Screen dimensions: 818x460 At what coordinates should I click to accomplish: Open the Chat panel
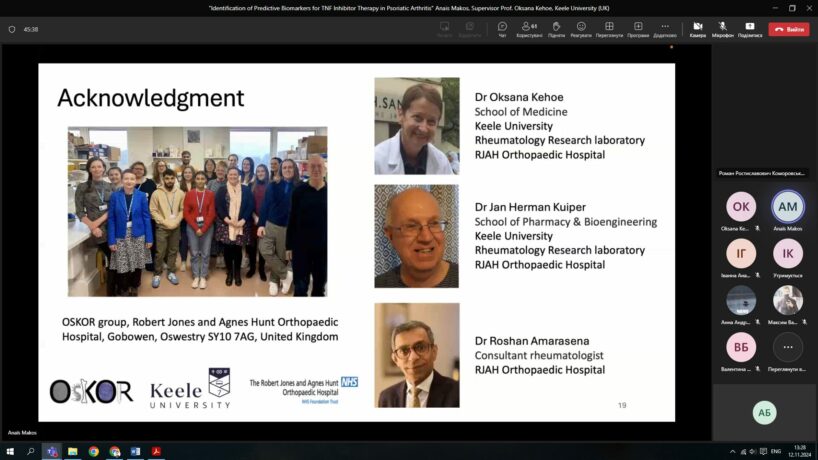tap(502, 28)
